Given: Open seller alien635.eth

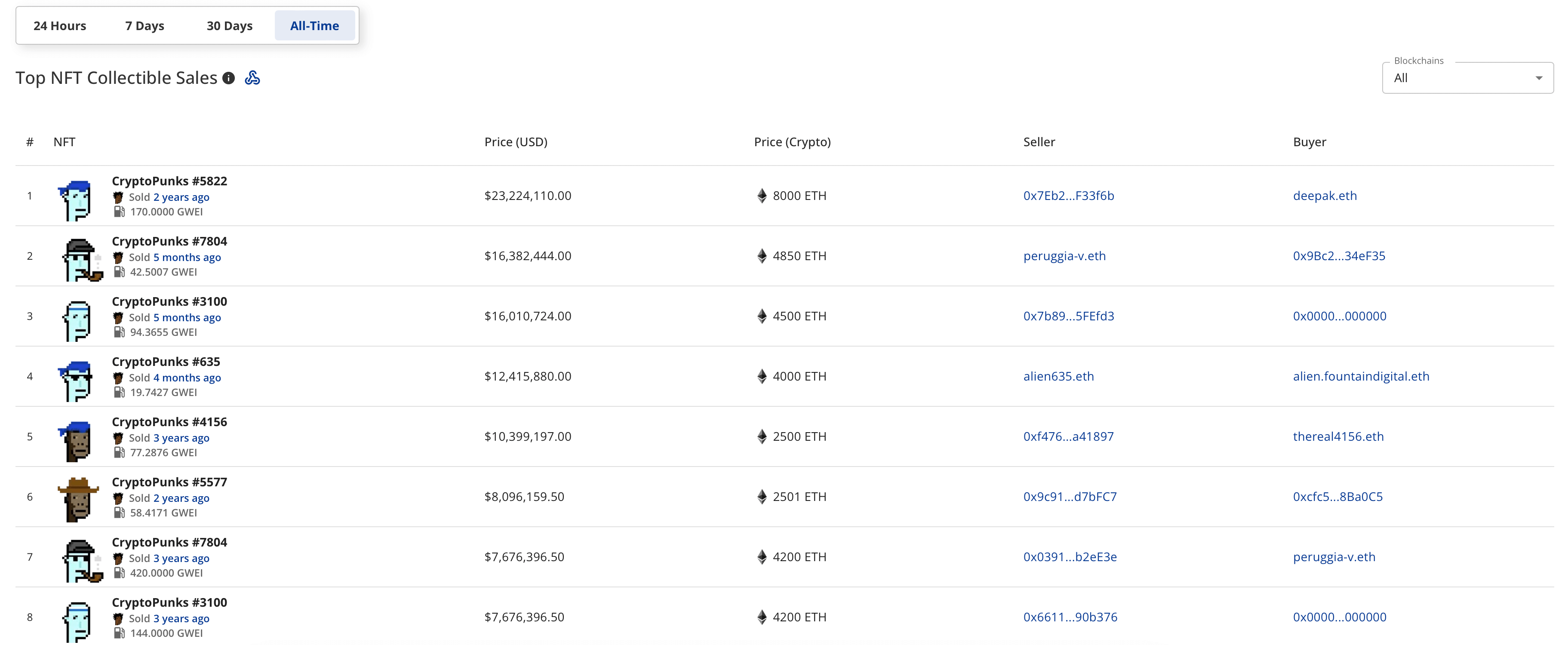Looking at the screenshot, I should (1058, 377).
